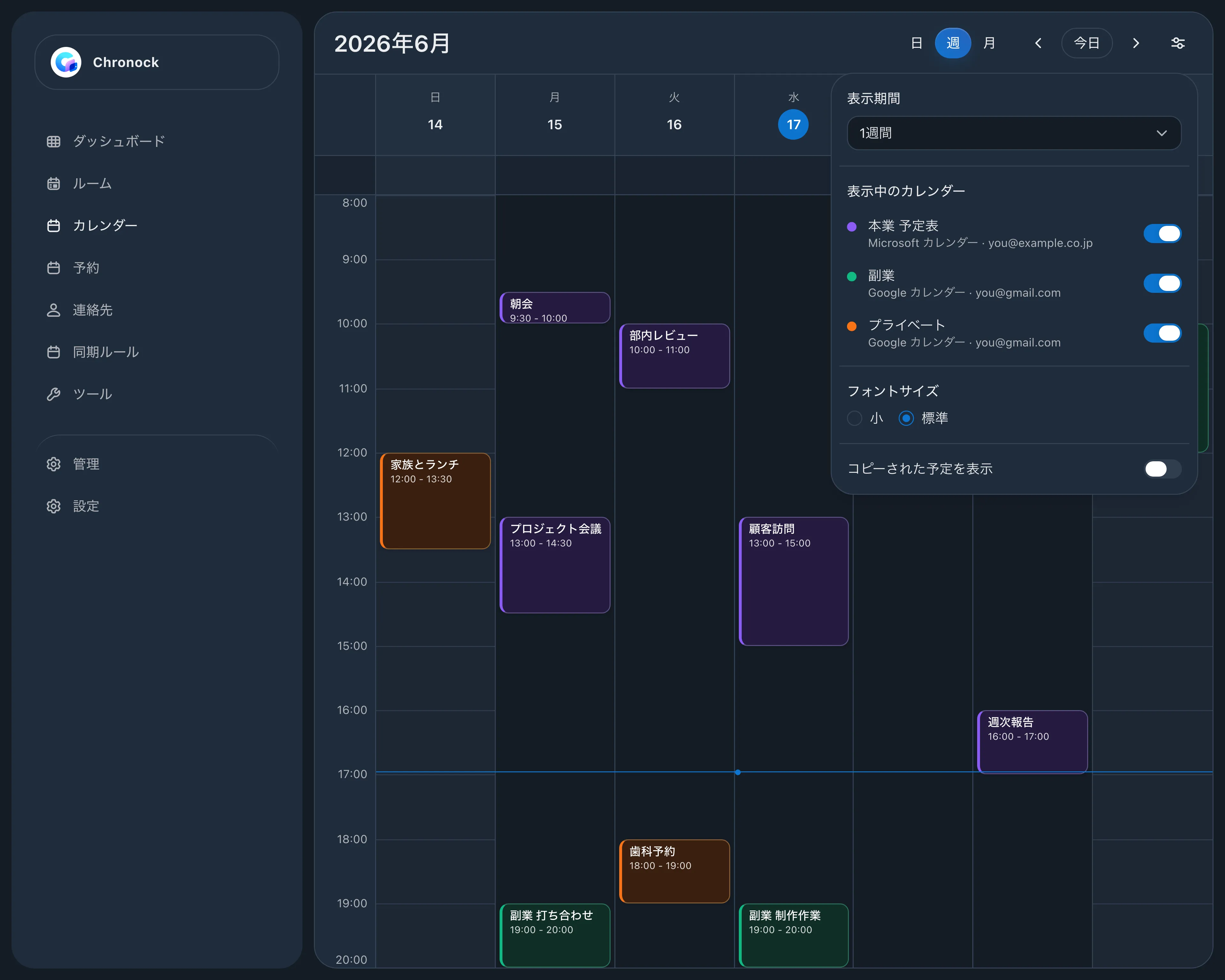
Task: Open the 歯科予約 event
Action: click(x=674, y=872)
